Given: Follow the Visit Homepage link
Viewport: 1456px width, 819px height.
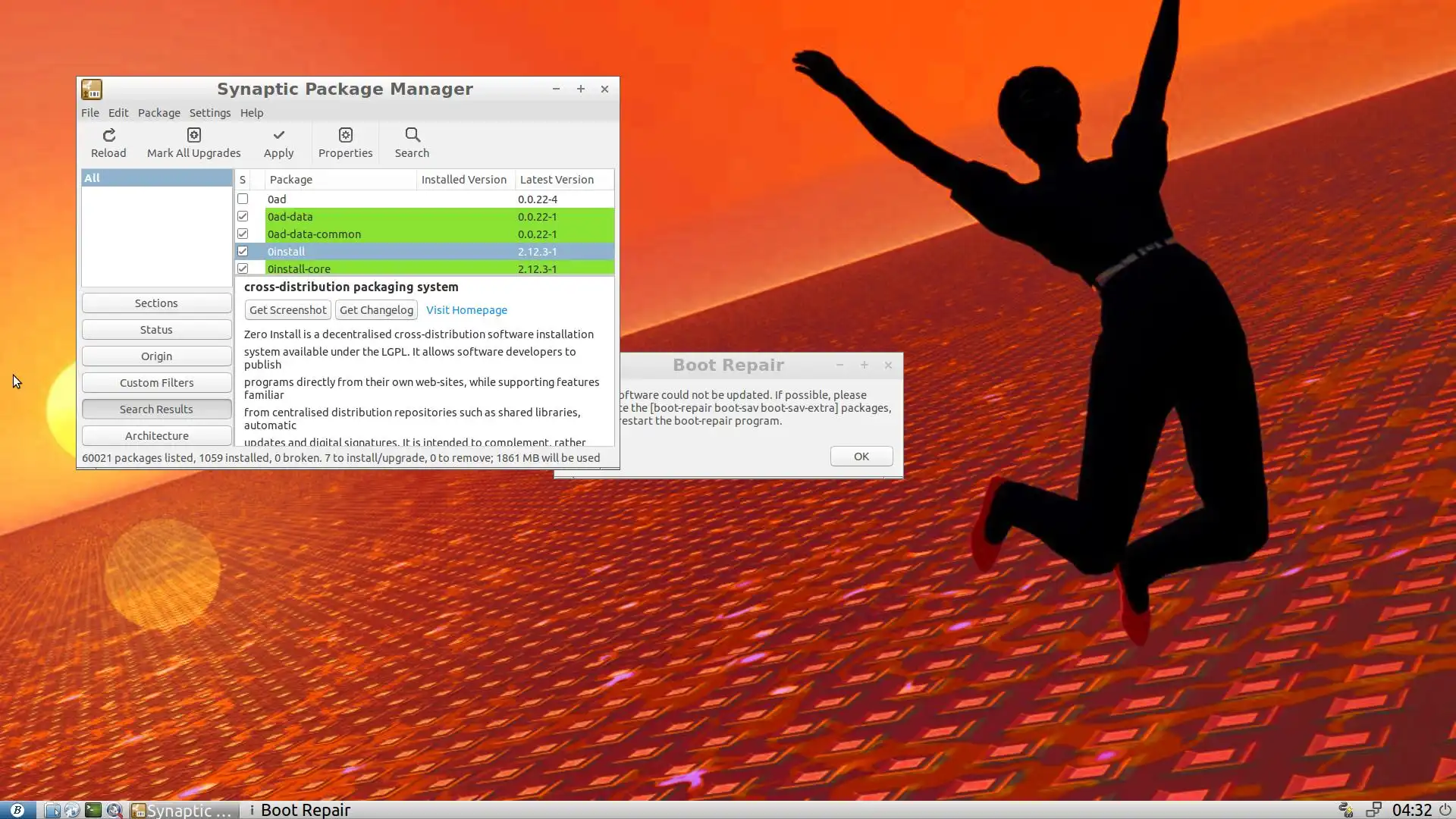Looking at the screenshot, I should 466,309.
